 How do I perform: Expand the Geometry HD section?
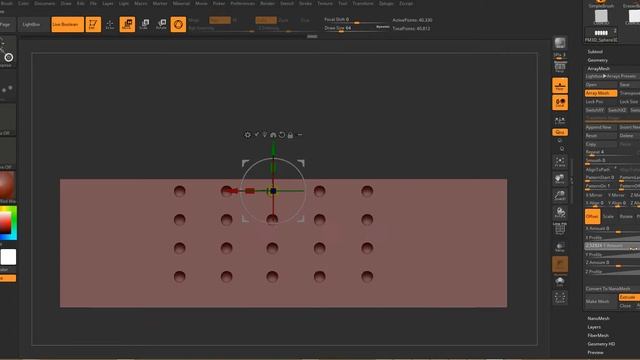tap(601, 344)
